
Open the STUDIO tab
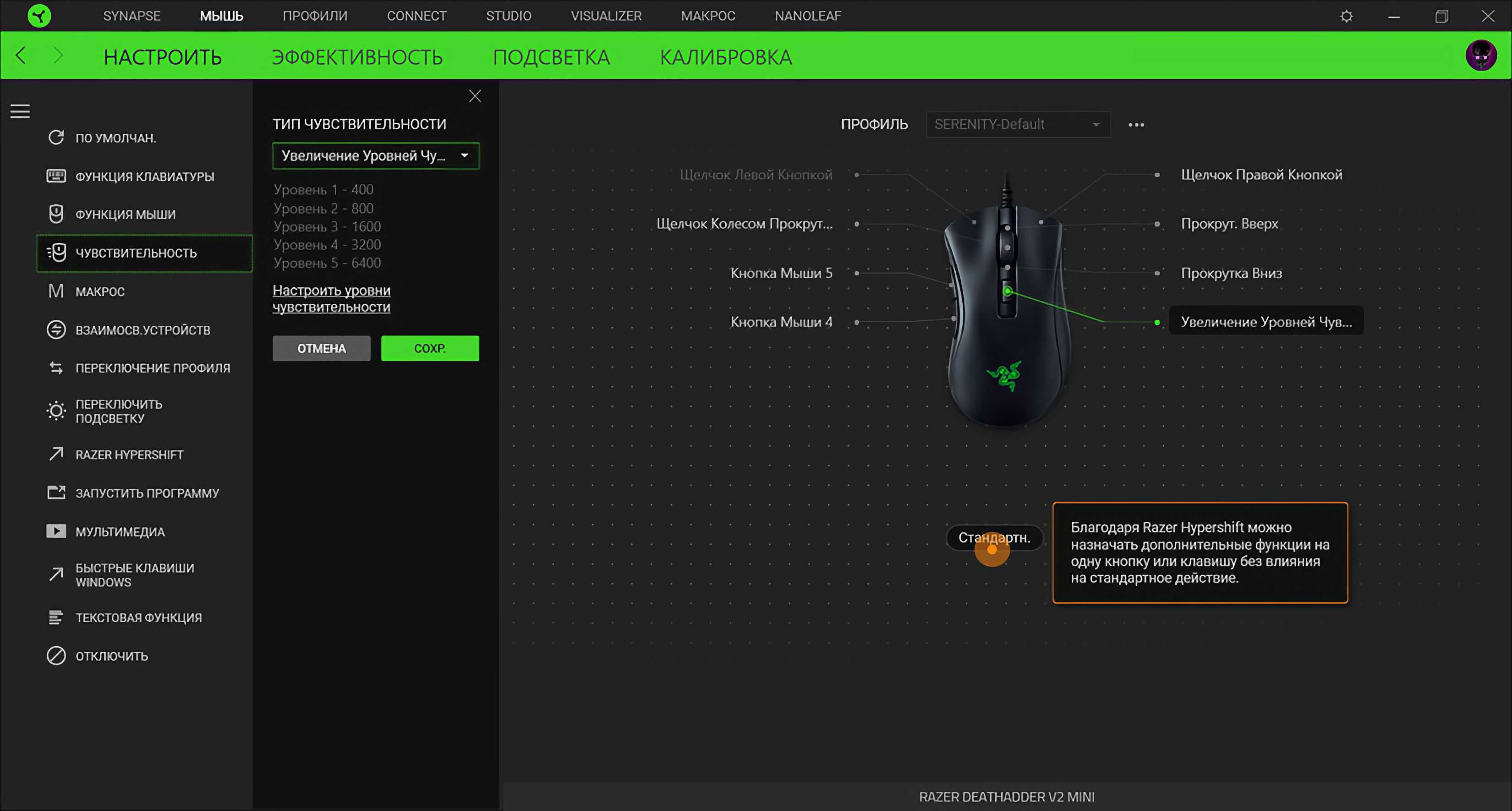pyautogui.click(x=508, y=16)
